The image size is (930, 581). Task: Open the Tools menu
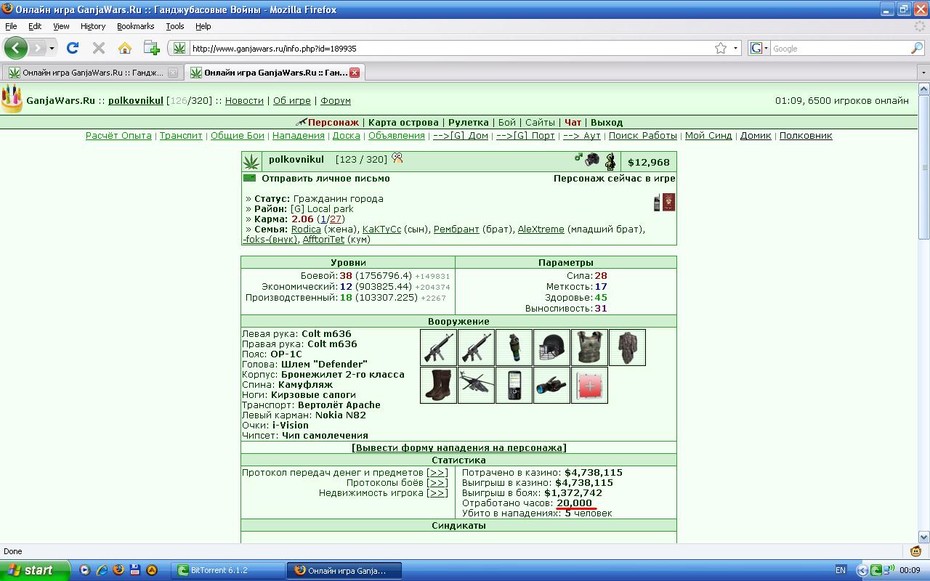pyautogui.click(x=174, y=26)
